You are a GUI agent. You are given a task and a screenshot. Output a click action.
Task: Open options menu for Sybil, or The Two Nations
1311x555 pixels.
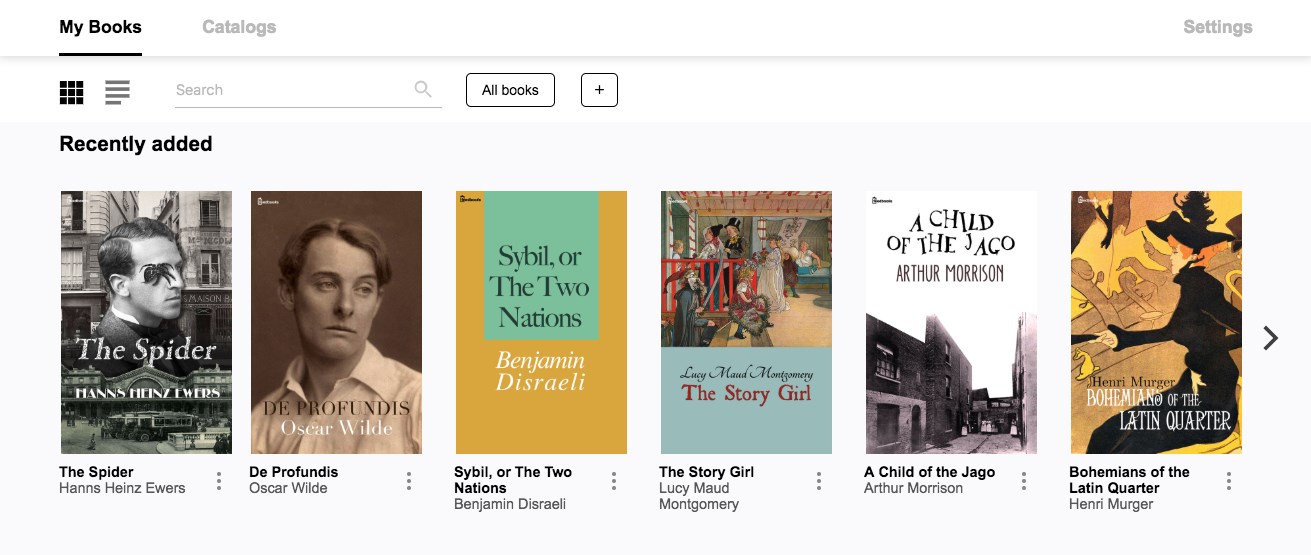[614, 481]
